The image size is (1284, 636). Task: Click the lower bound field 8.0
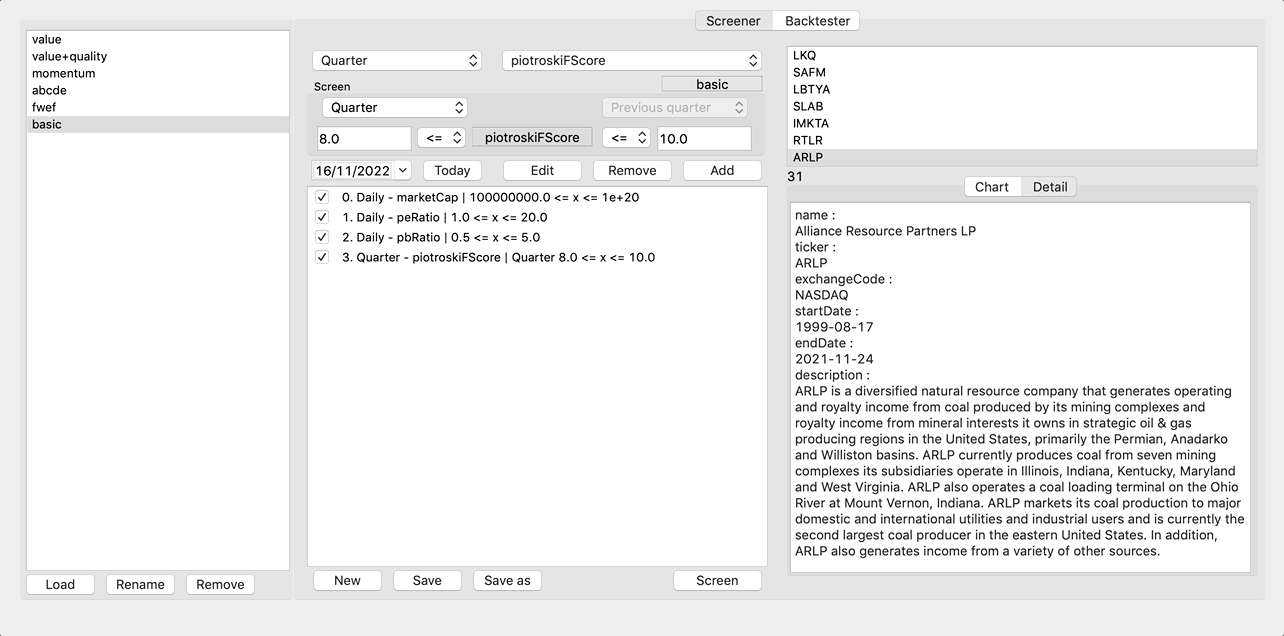[x=364, y=139]
